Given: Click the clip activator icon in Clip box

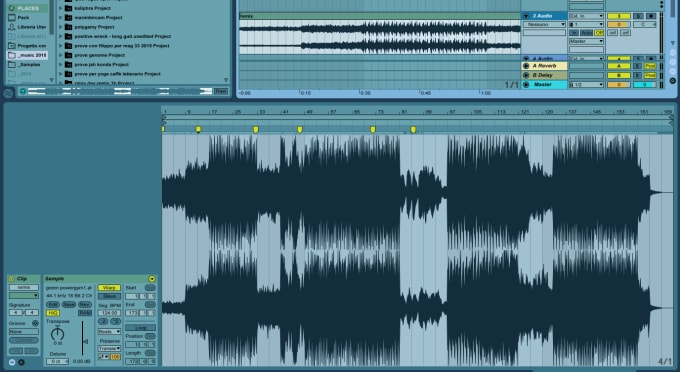Looking at the screenshot, I should [11, 279].
